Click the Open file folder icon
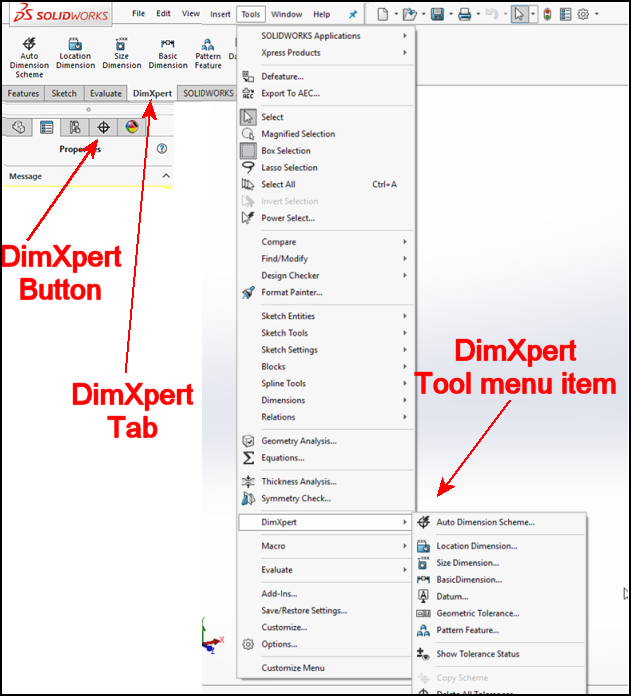Screen dimensions: 631x696 (x=410, y=14)
